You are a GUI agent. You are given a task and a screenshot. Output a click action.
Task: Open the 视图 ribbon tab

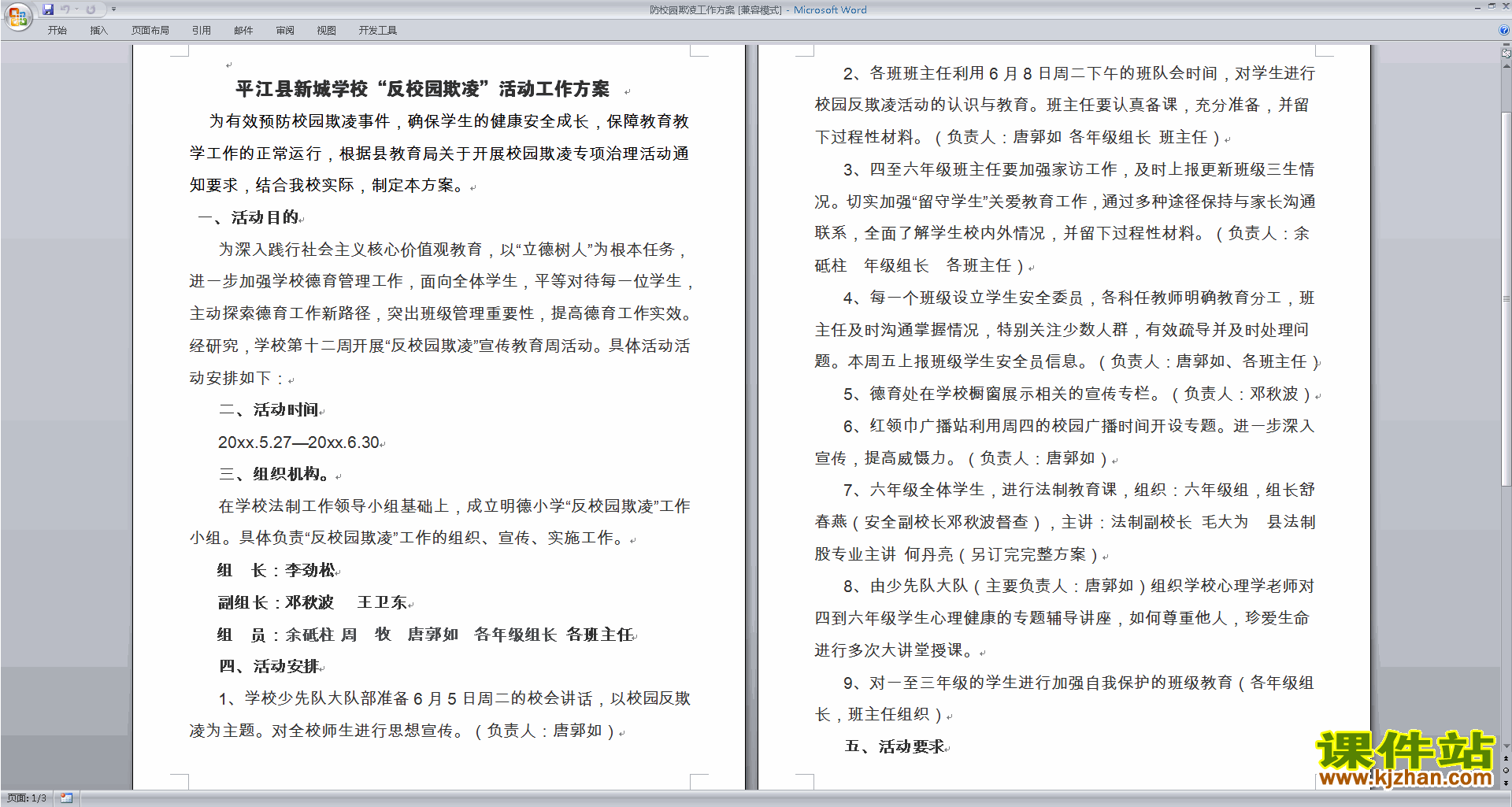pyautogui.click(x=327, y=31)
